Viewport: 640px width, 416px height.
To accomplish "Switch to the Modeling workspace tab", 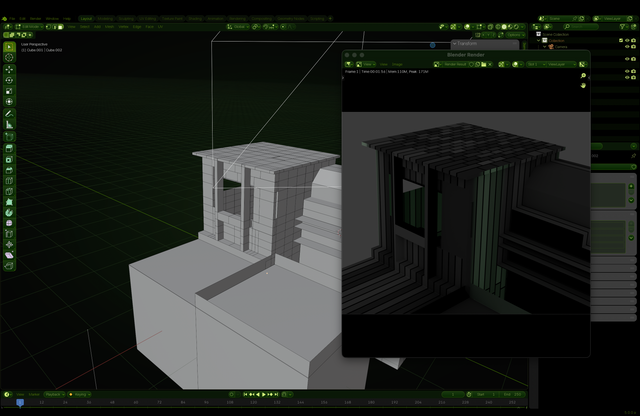I will pyautogui.click(x=105, y=19).
